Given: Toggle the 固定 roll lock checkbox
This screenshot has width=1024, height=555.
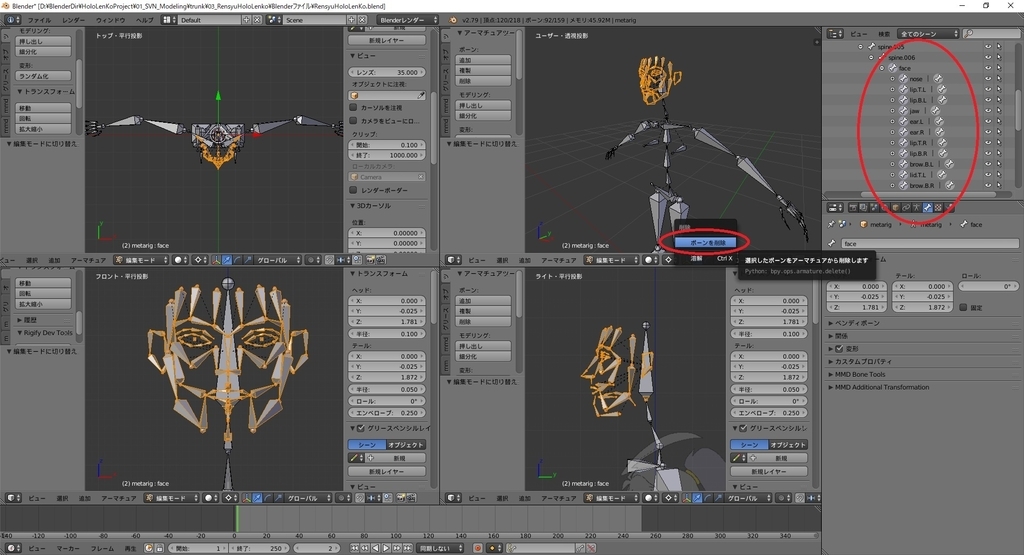Looking at the screenshot, I should [963, 308].
